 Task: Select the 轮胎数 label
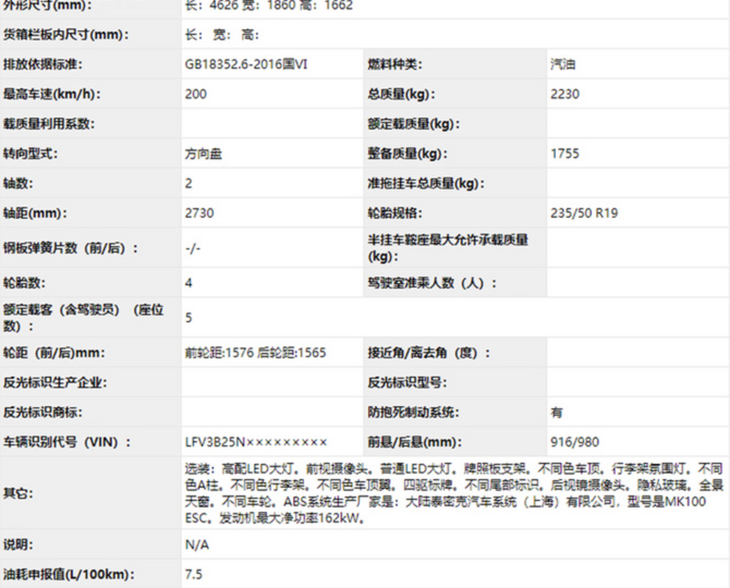tap(24, 283)
